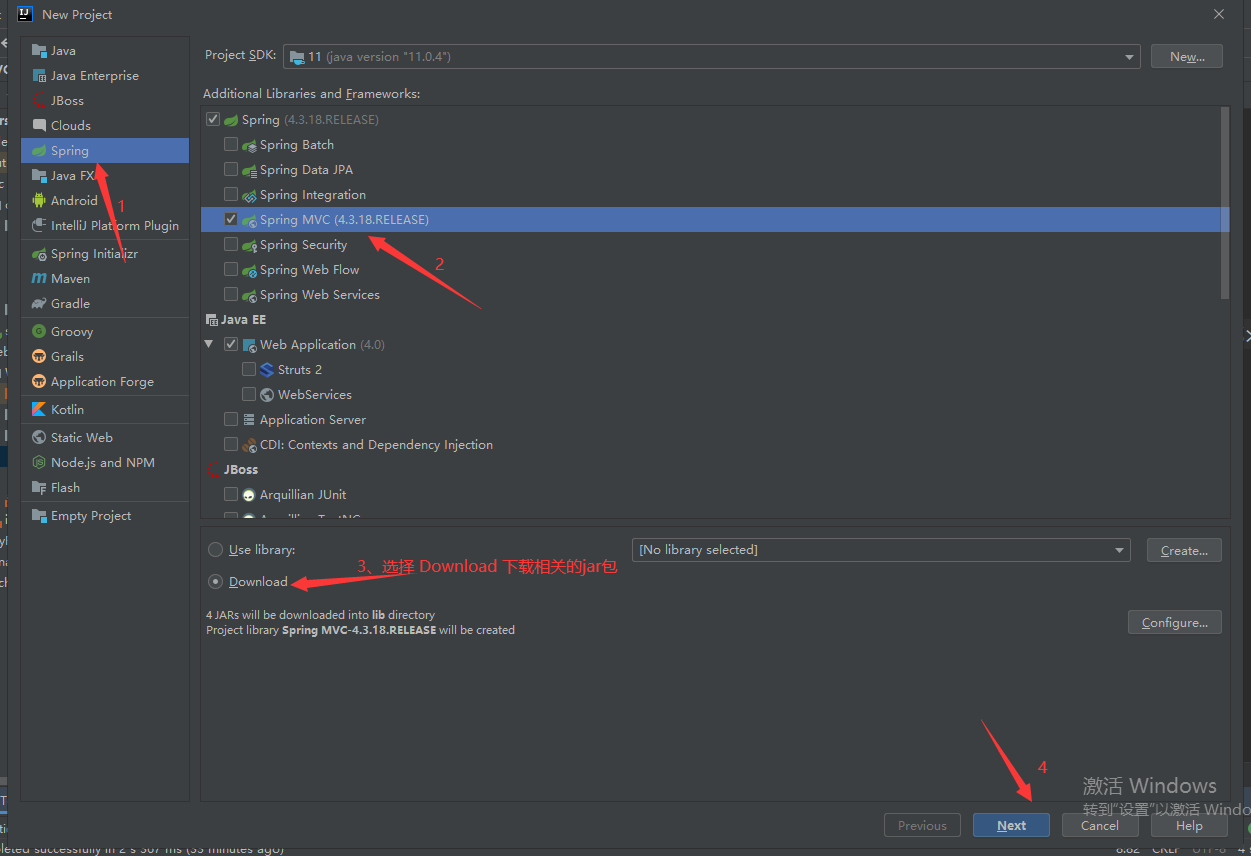The image size is (1251, 856).
Task: Choose Java Enterprise project type
Action: coord(105,76)
